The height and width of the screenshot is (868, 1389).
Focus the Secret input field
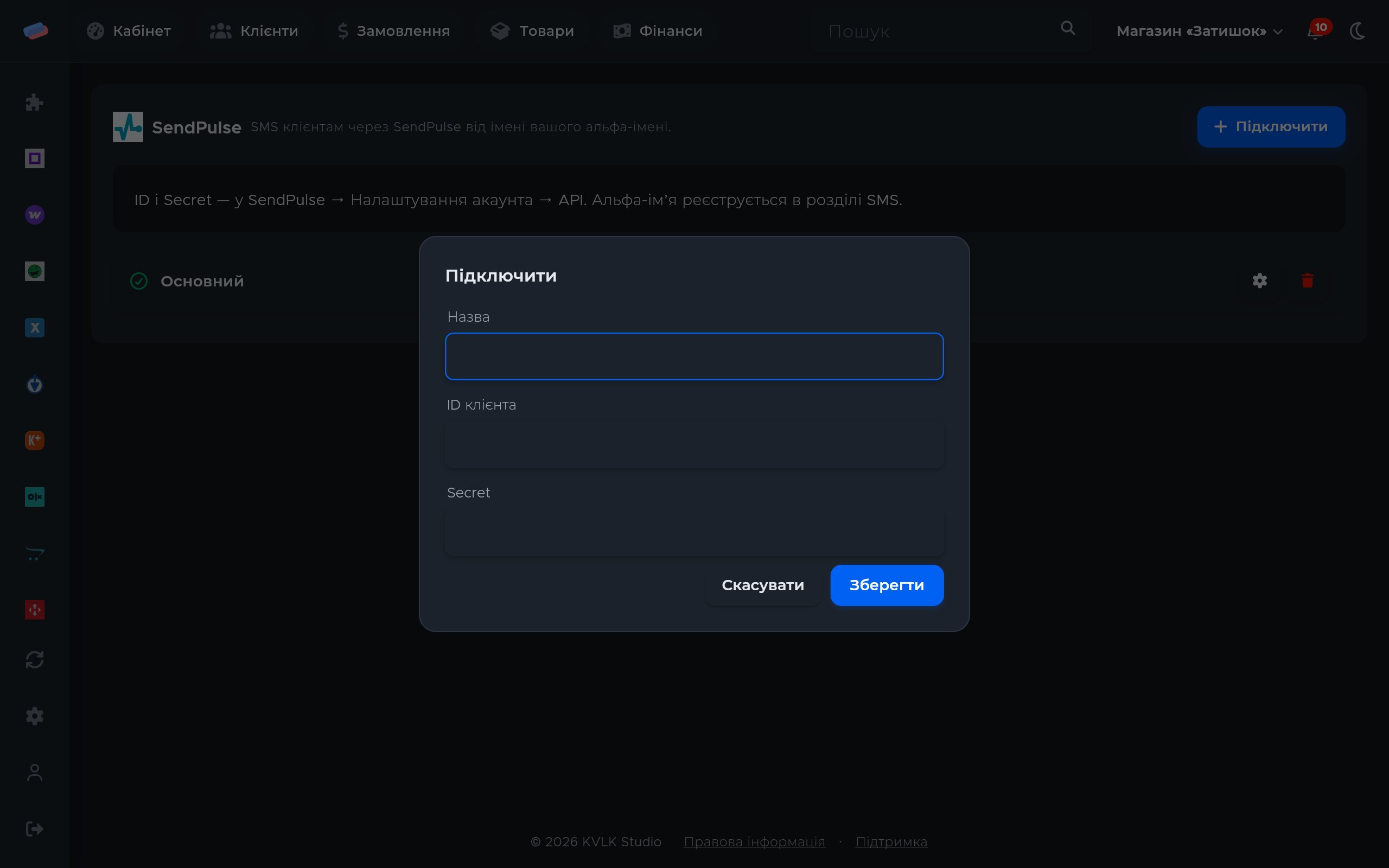point(694,532)
